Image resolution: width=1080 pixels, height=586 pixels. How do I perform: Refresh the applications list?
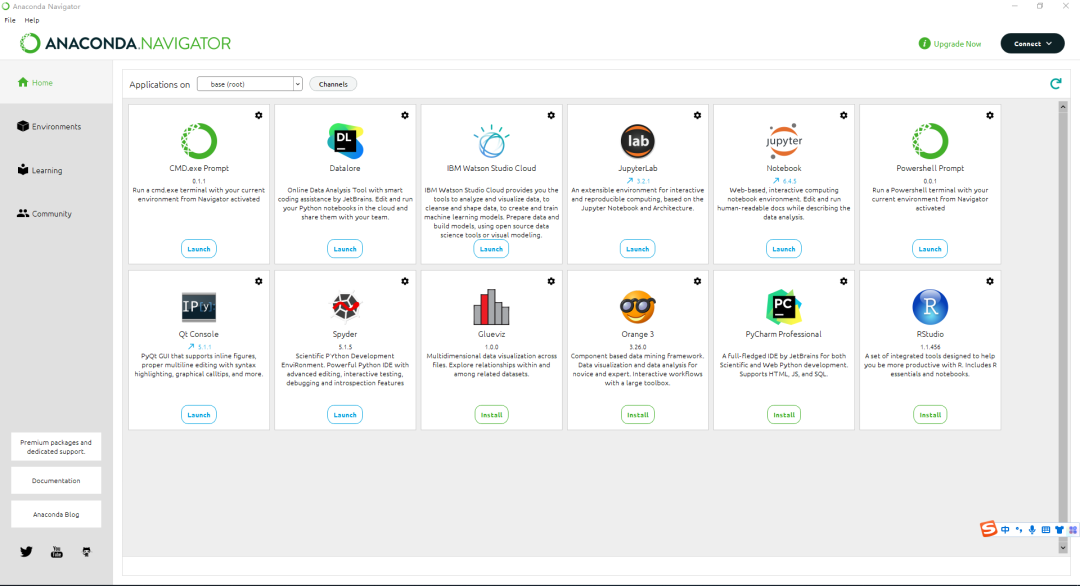point(1055,84)
